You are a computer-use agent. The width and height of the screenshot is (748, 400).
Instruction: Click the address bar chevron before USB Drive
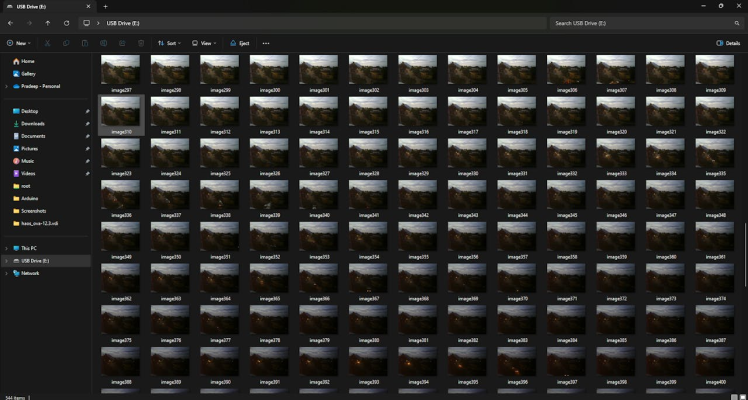[x=98, y=23]
